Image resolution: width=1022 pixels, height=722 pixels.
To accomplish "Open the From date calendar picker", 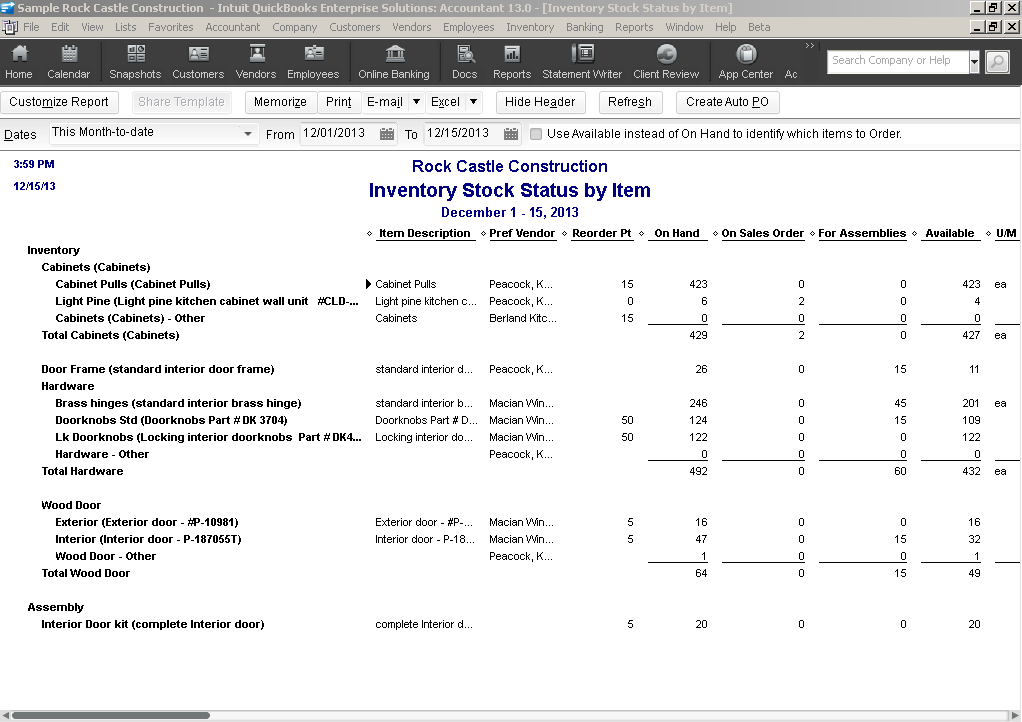I will (387, 134).
